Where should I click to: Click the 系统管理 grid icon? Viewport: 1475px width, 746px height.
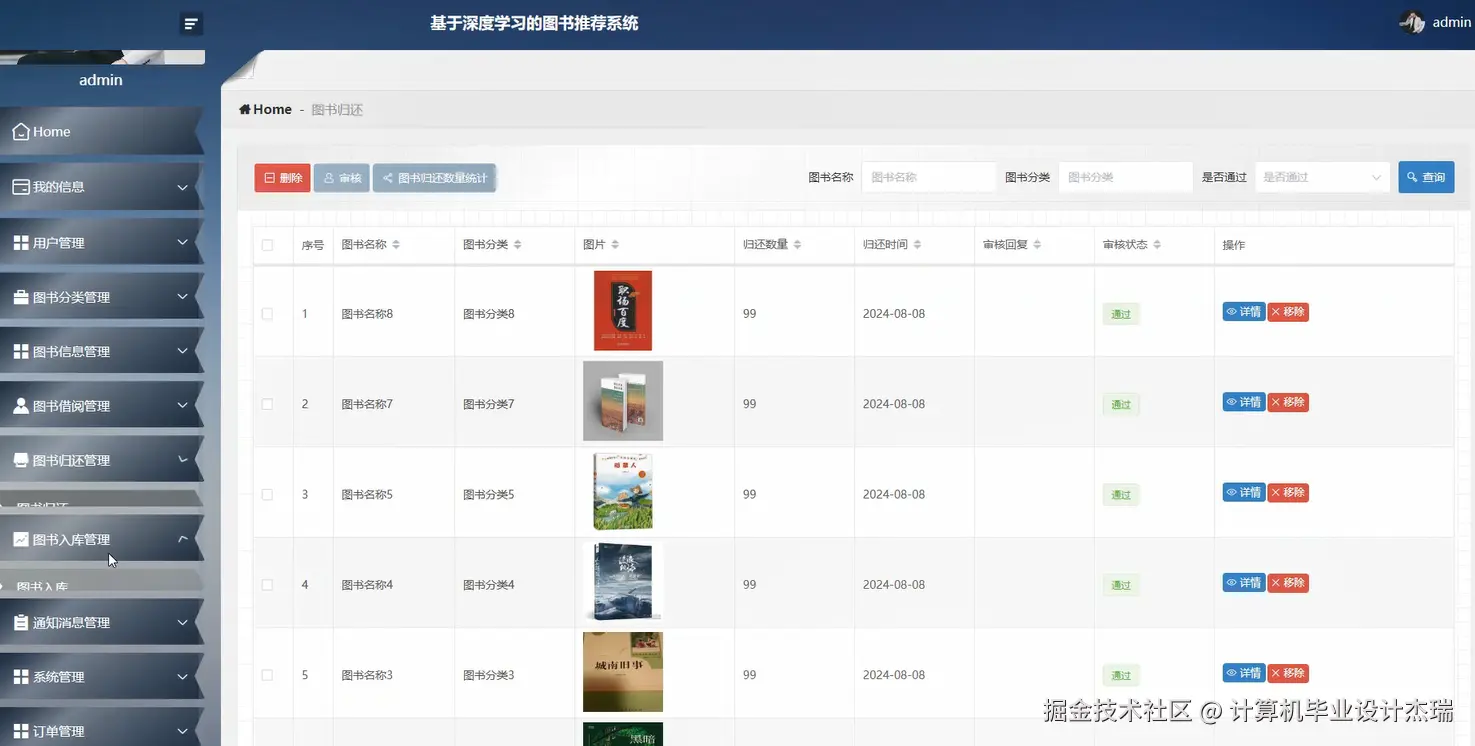click(20, 677)
